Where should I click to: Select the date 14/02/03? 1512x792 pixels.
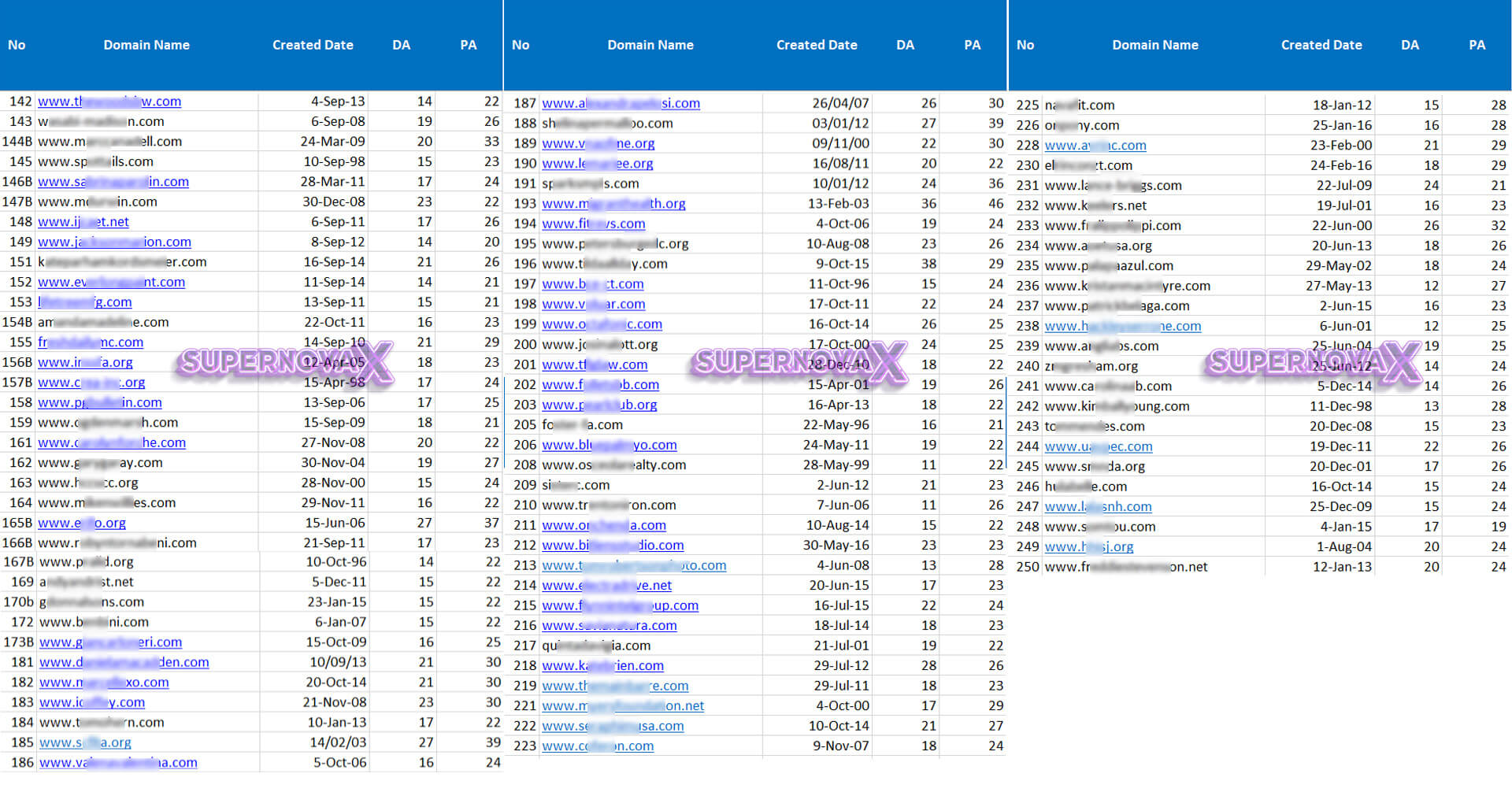coord(339,743)
